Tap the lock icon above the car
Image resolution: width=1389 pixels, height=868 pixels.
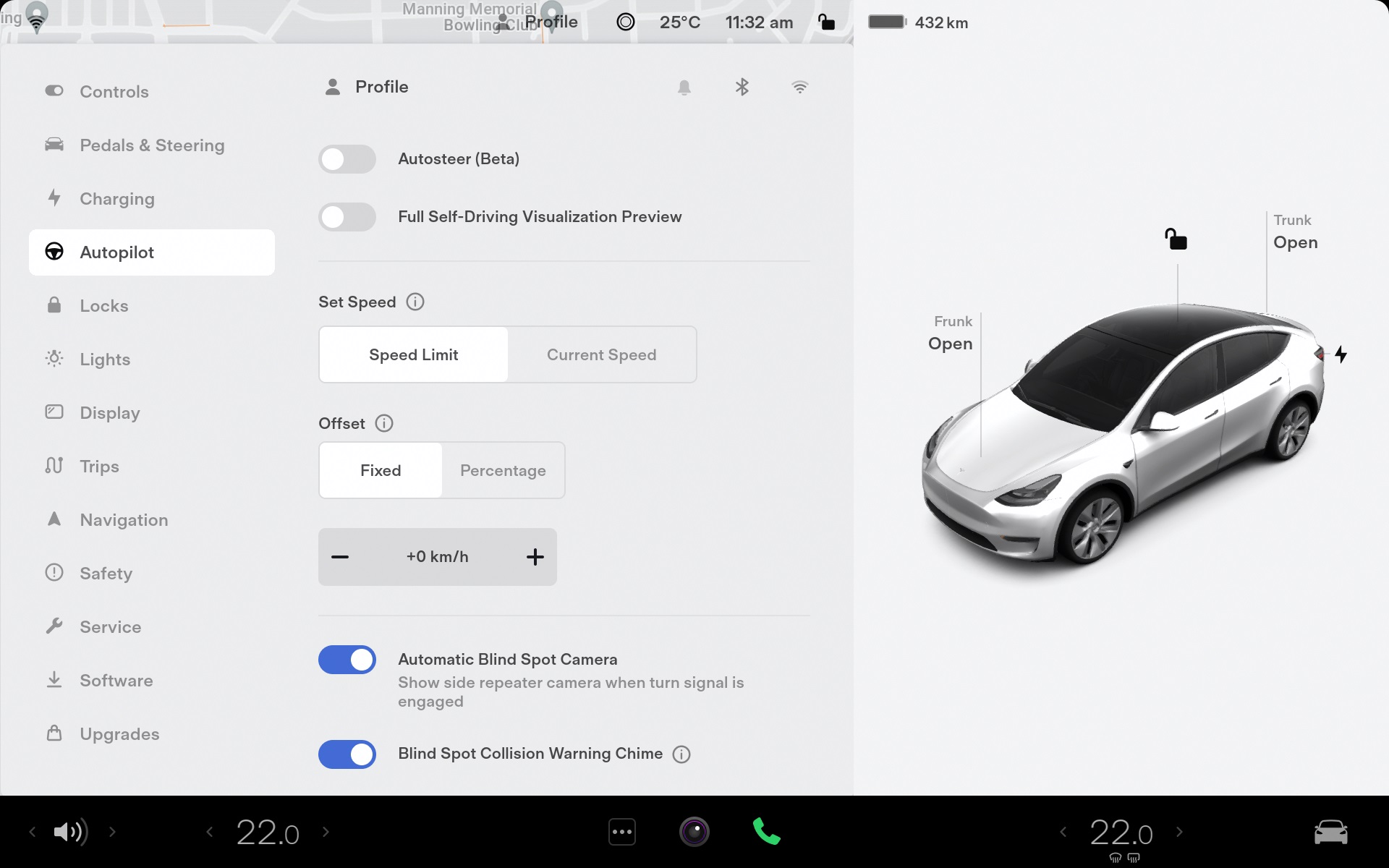pyautogui.click(x=1176, y=239)
